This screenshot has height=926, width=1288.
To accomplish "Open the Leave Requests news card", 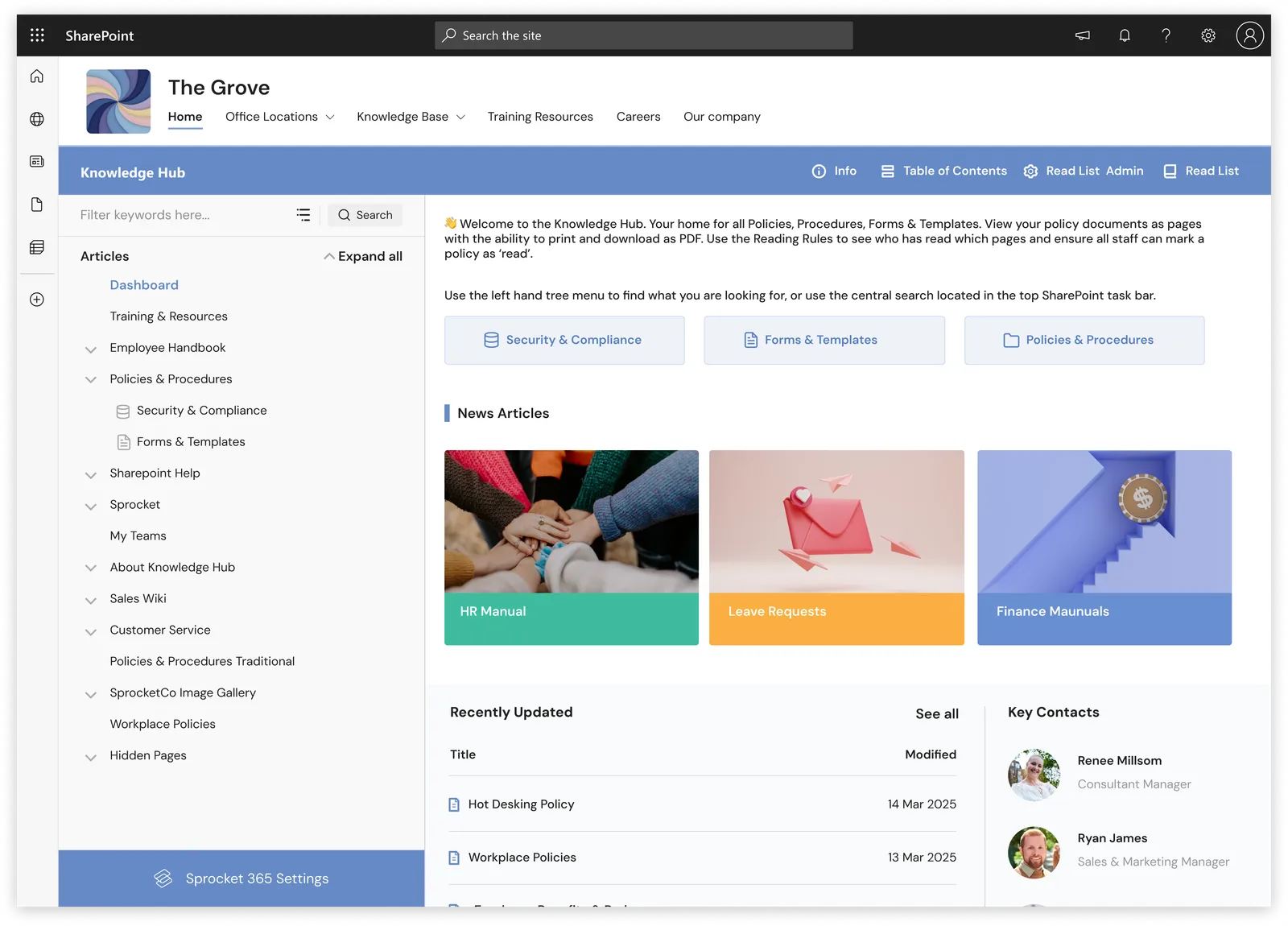I will (x=836, y=548).
